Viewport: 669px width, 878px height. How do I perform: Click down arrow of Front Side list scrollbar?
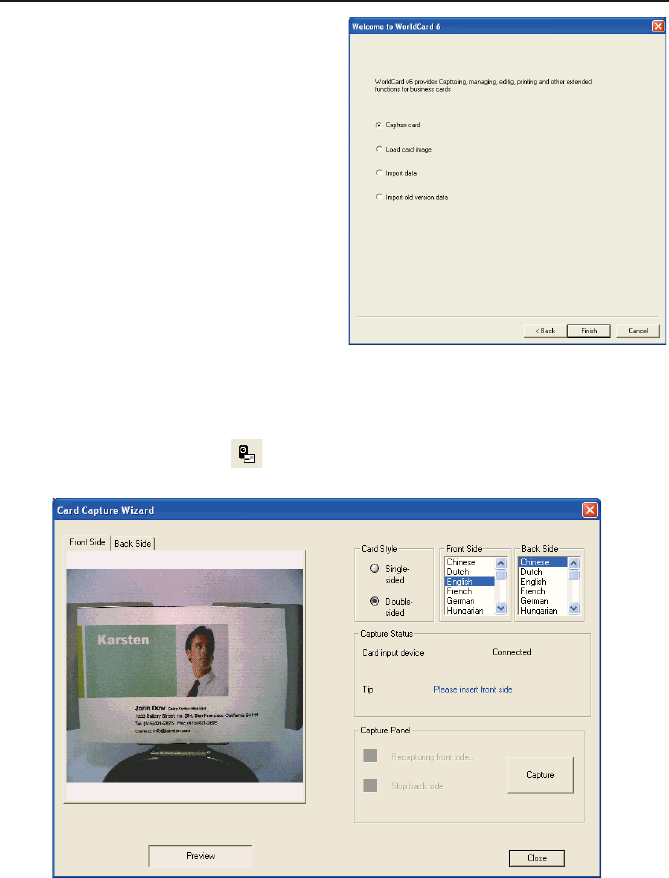500,608
